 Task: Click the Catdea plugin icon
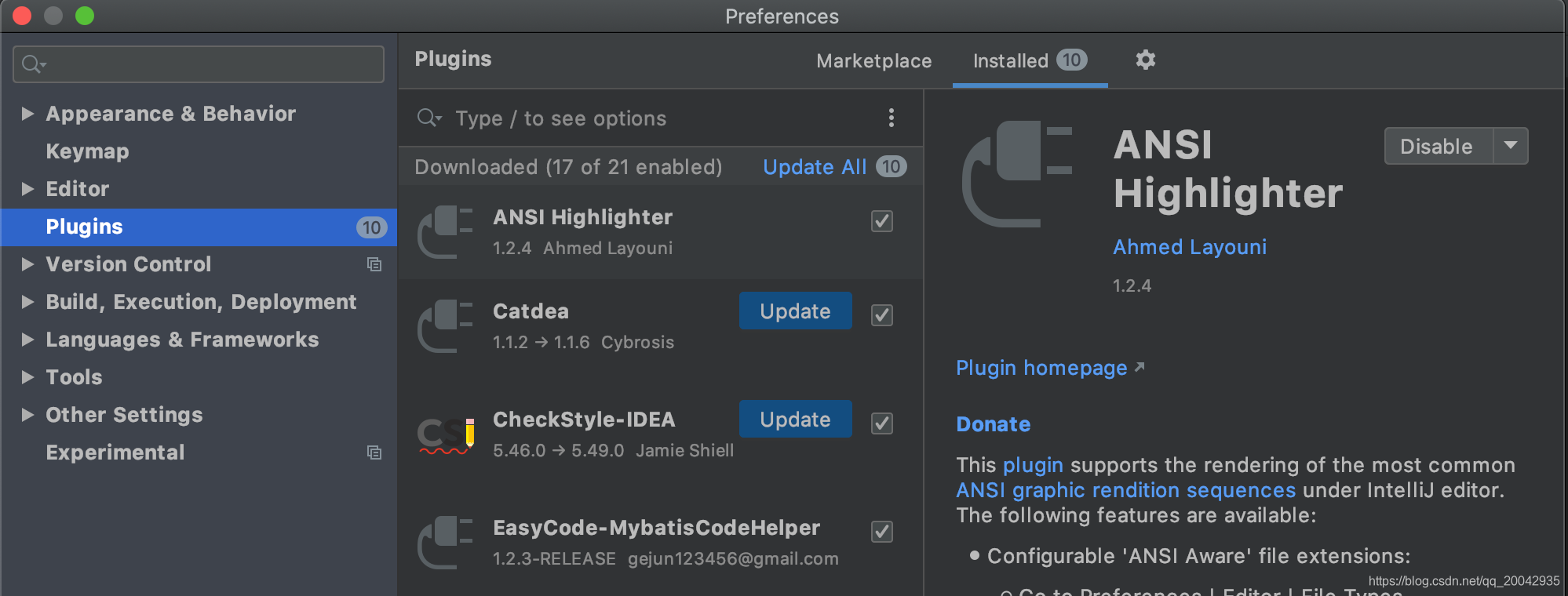pos(445,326)
